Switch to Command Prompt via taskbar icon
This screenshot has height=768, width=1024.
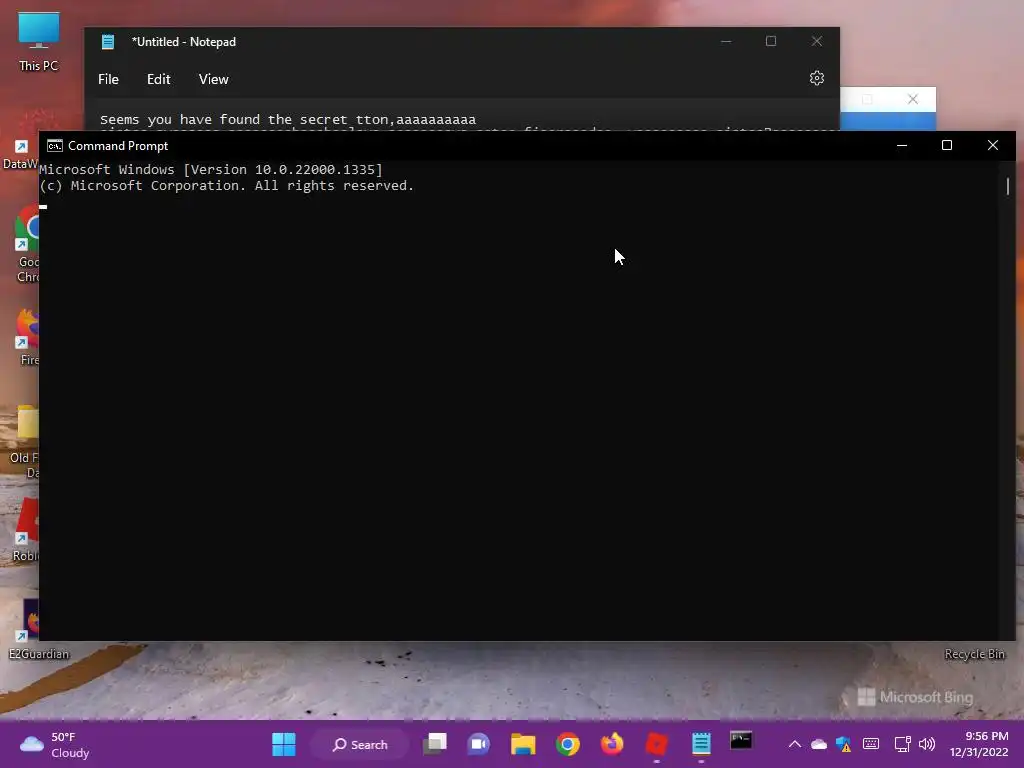(x=741, y=741)
